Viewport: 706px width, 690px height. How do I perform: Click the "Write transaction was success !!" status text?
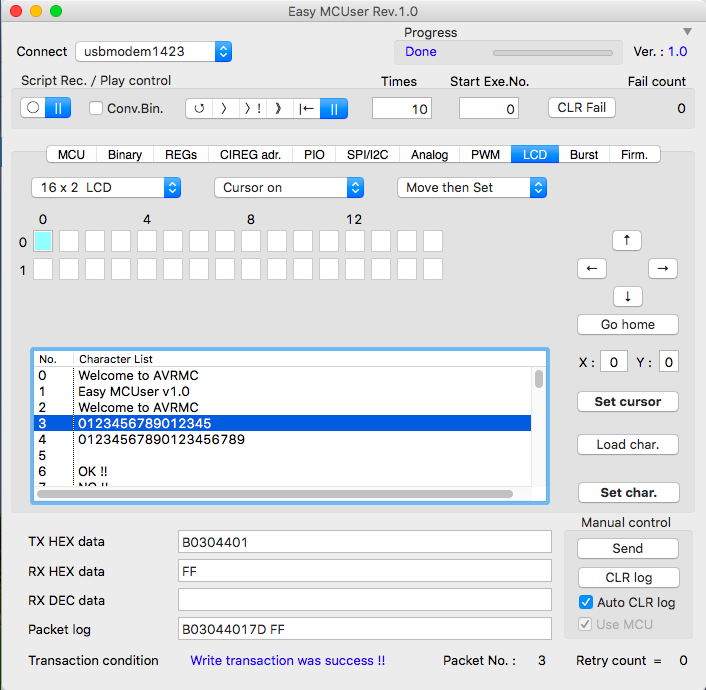288,660
